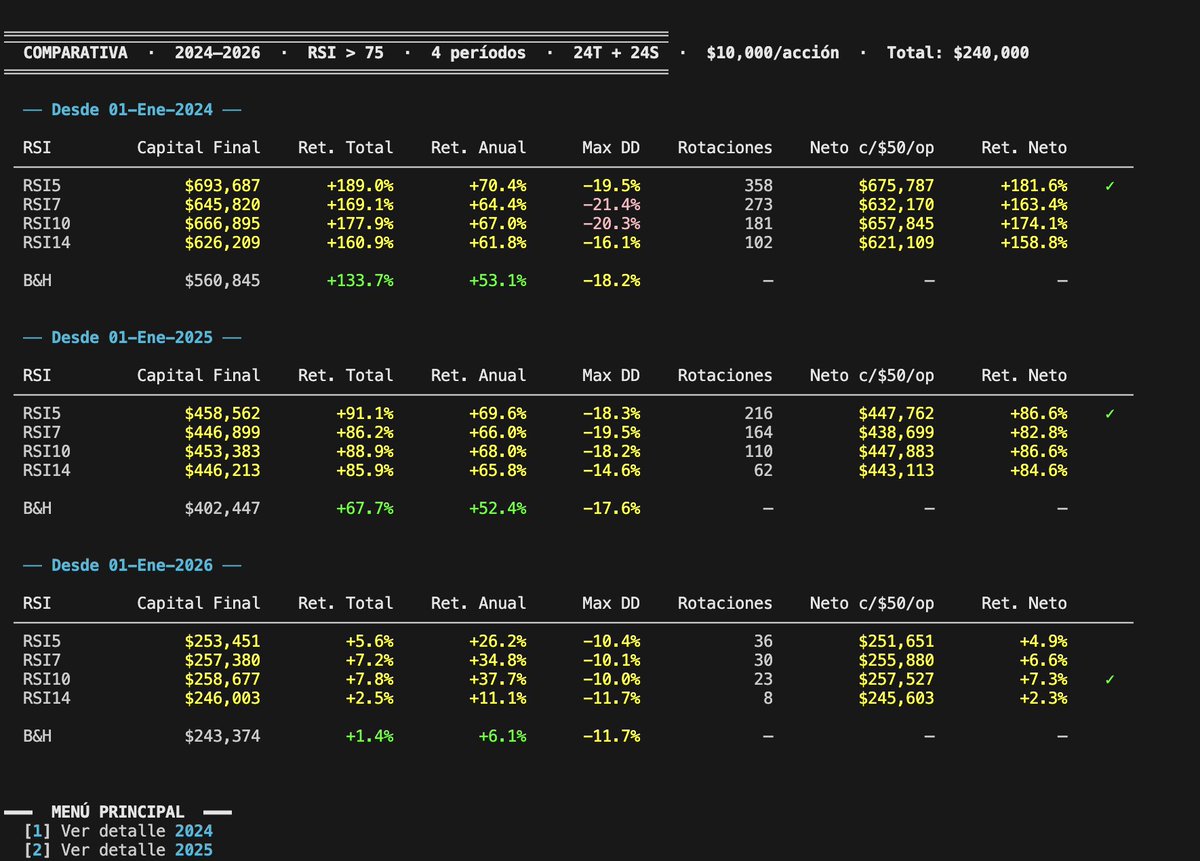Click Neto $447,762 value
Viewport: 1200px width, 861px height.
pyautogui.click(x=896, y=413)
